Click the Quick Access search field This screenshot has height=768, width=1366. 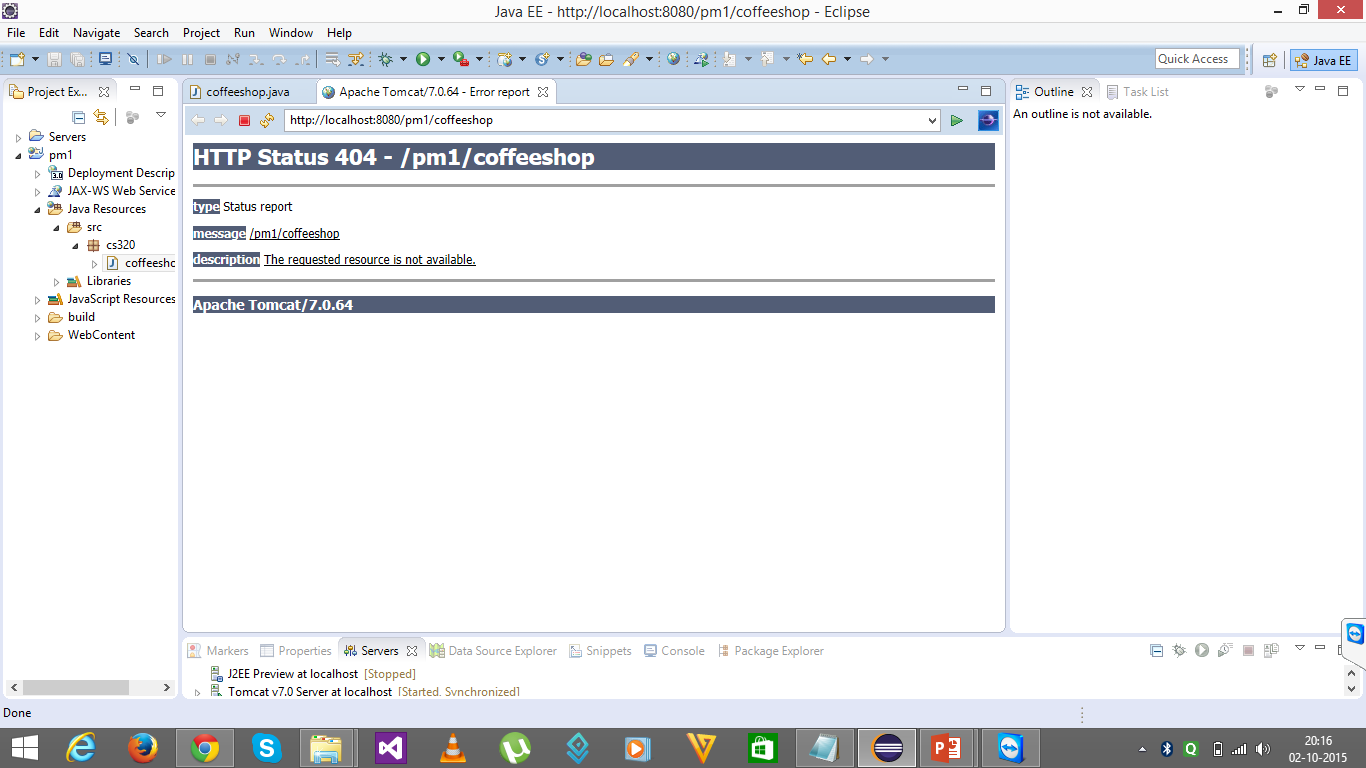pyautogui.click(x=1196, y=59)
